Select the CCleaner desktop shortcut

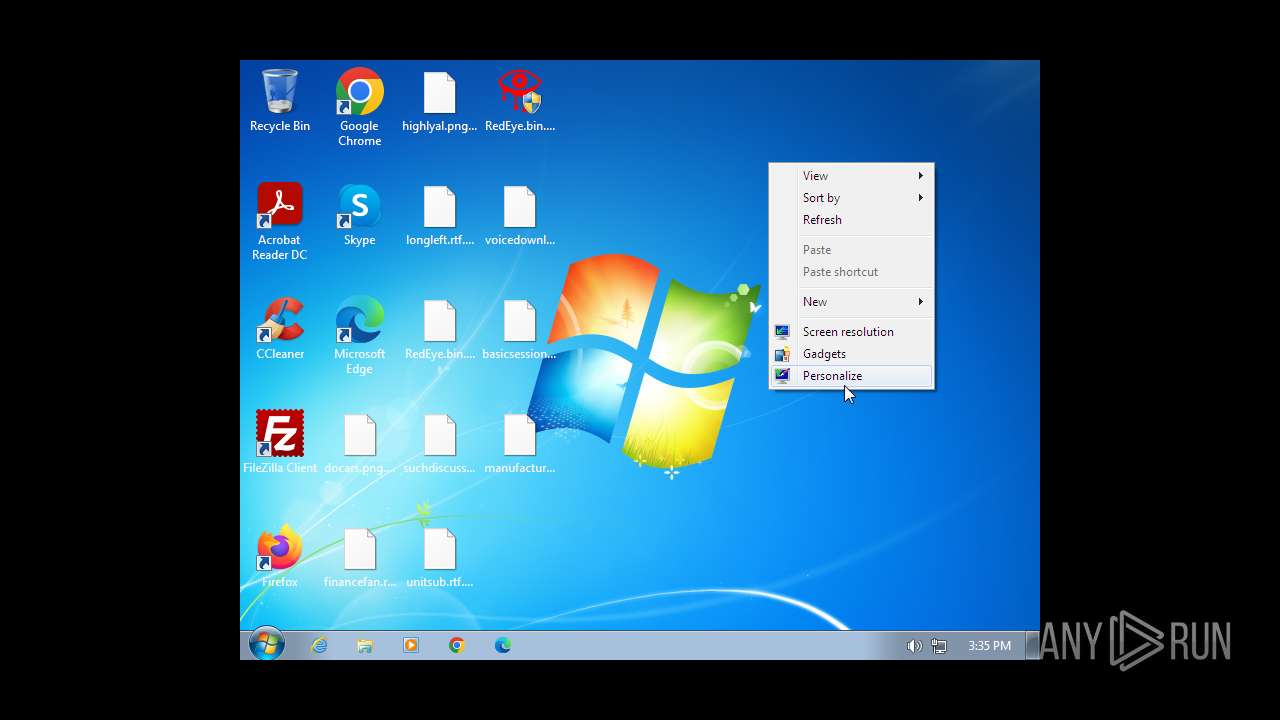click(280, 328)
